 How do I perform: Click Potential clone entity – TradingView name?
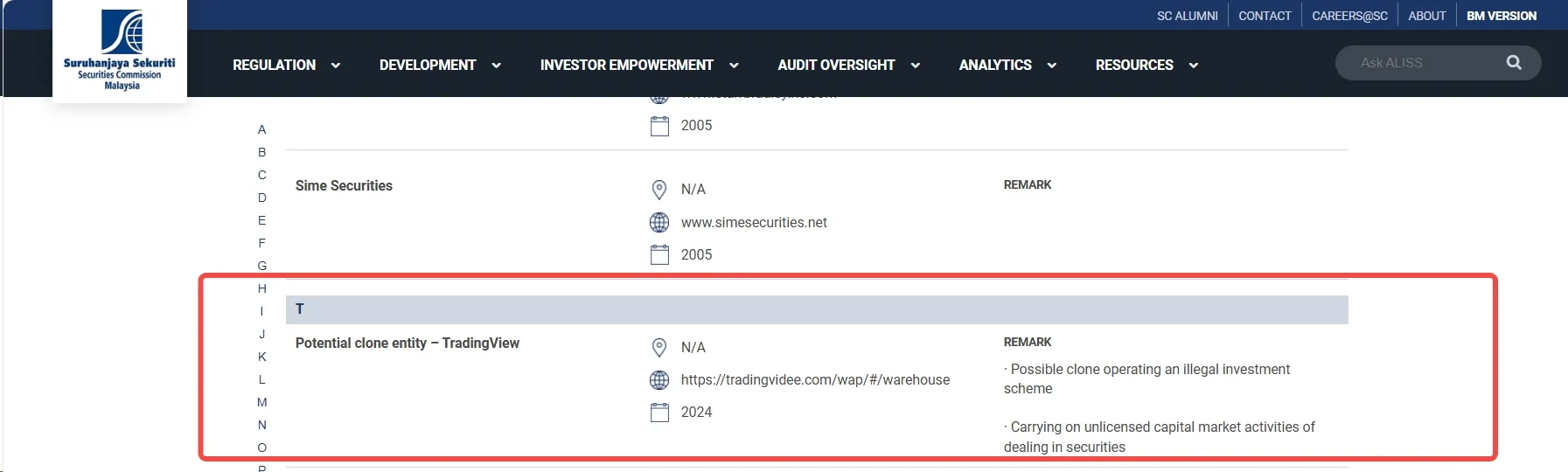pyautogui.click(x=408, y=344)
